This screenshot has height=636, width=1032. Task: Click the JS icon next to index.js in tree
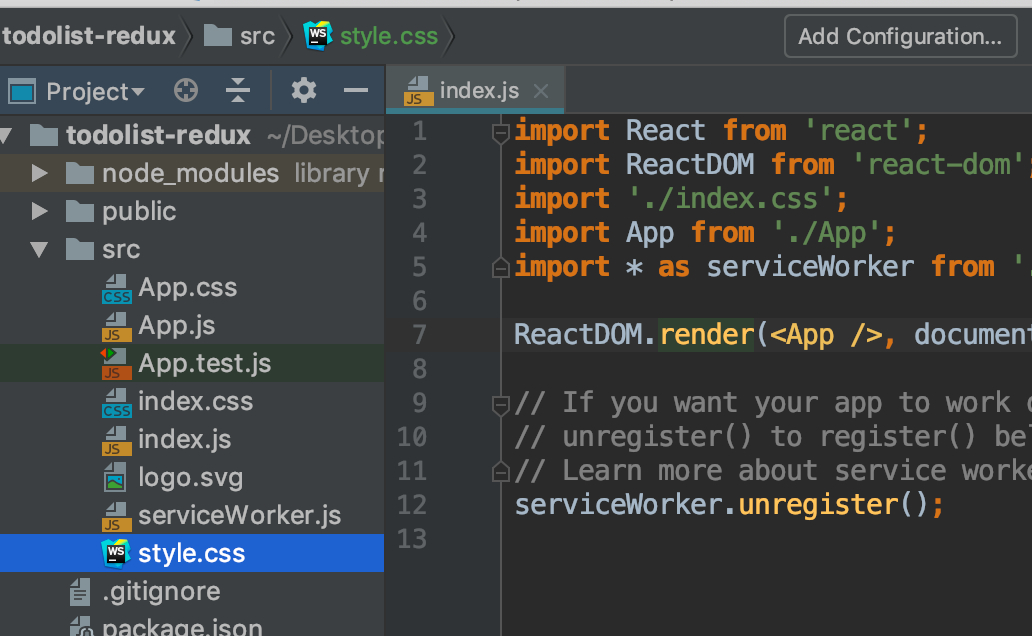click(x=116, y=440)
